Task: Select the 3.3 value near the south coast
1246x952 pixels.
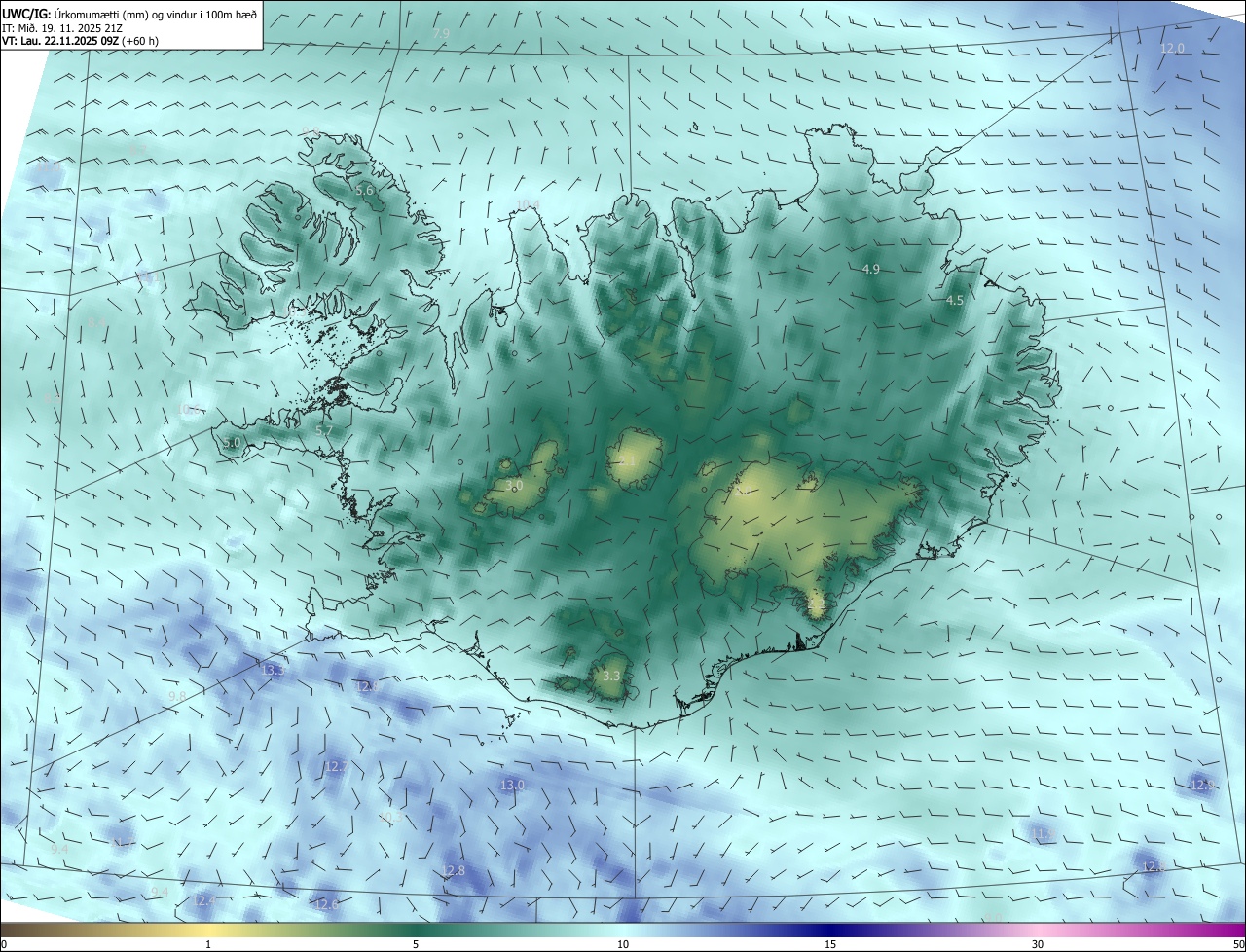Action: tap(611, 676)
